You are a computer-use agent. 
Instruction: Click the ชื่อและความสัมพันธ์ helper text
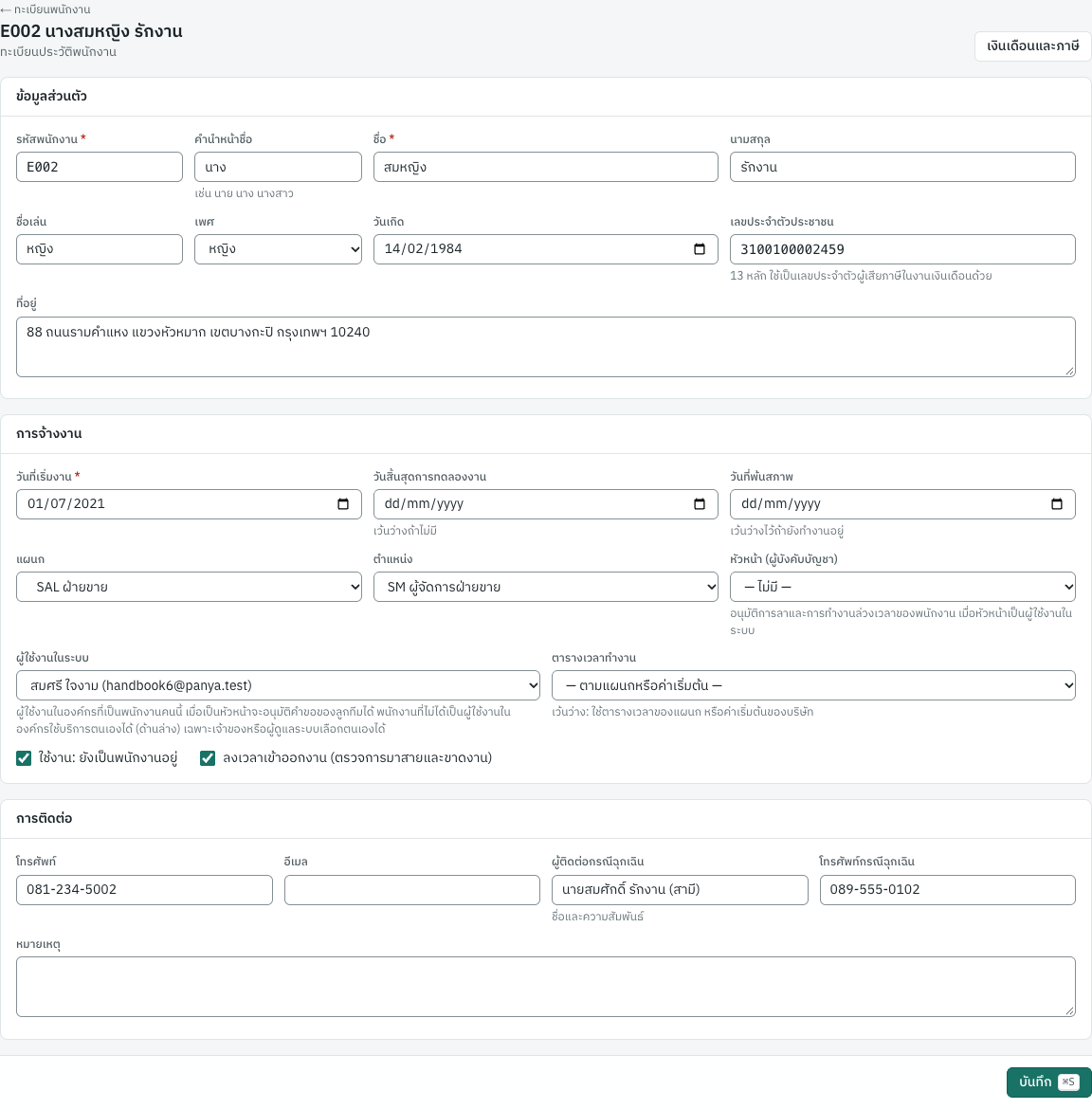597,917
